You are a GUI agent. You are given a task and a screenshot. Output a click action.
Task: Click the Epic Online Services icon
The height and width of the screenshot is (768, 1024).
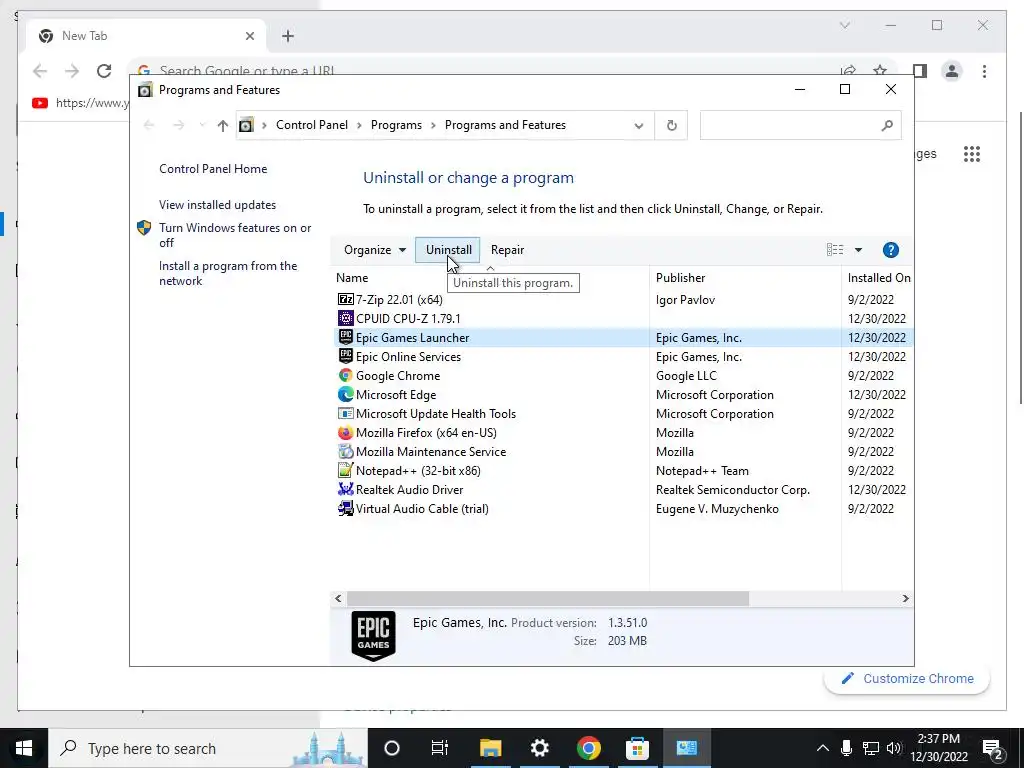pos(345,356)
